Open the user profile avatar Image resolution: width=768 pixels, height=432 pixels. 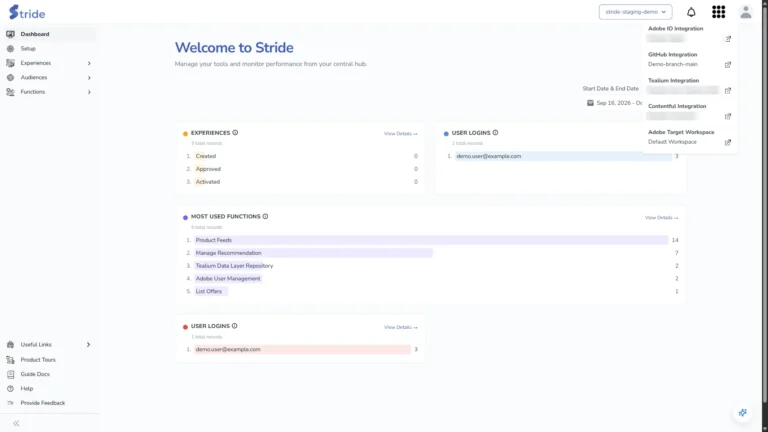[745, 12]
